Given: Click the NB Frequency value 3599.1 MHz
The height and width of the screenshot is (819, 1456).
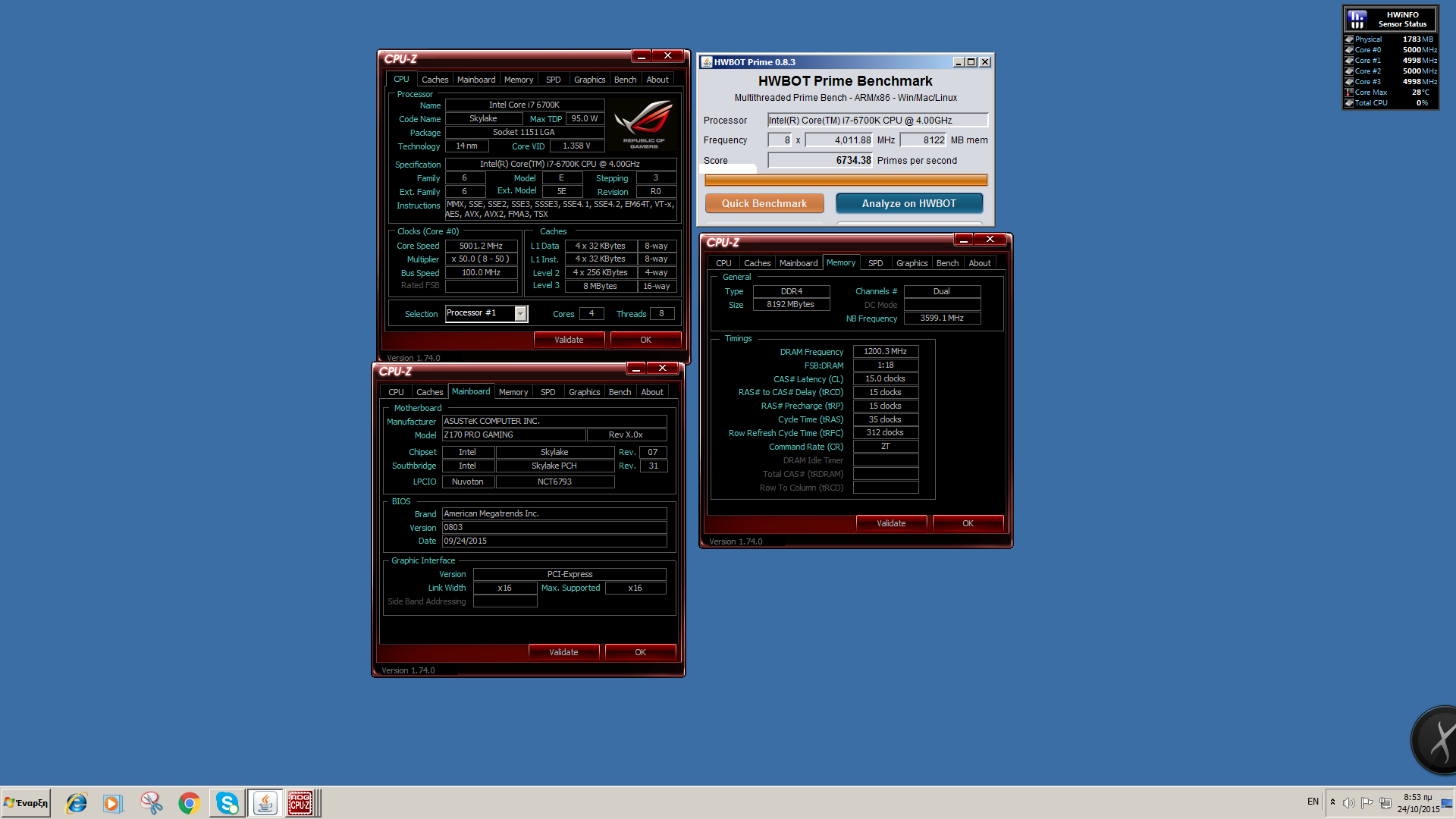Looking at the screenshot, I should (x=942, y=318).
